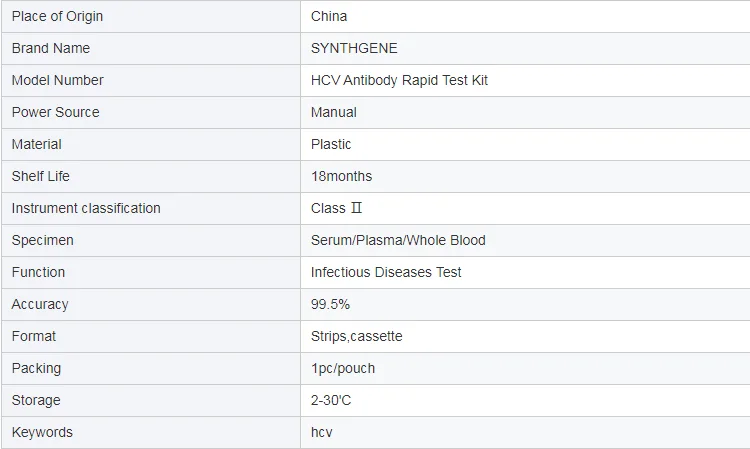Image resolution: width=750 pixels, height=449 pixels.
Task: Click the Model Number label
Action: click(58, 80)
